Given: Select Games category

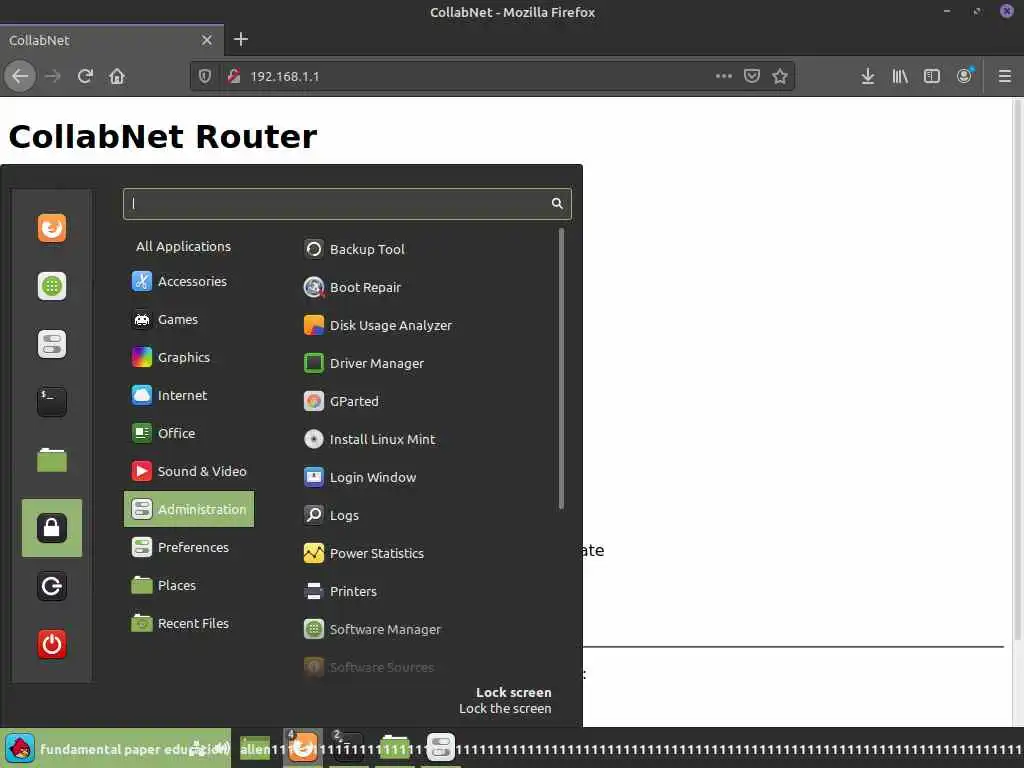Looking at the screenshot, I should (165, 319).
